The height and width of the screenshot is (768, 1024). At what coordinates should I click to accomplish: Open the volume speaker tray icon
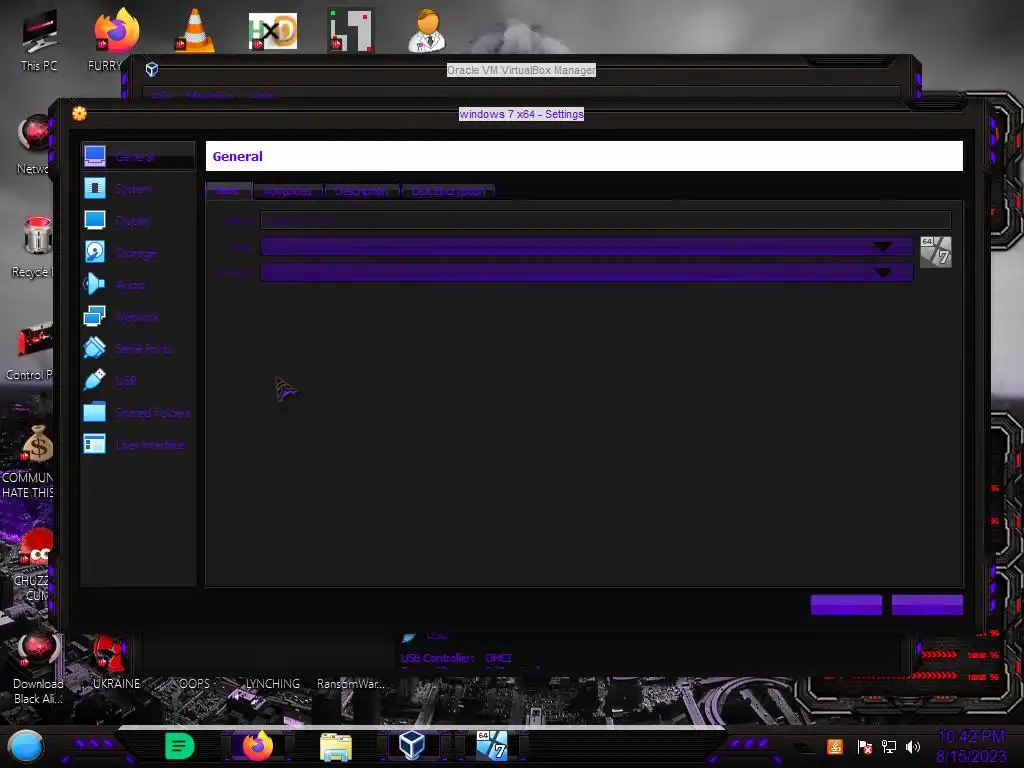913,746
